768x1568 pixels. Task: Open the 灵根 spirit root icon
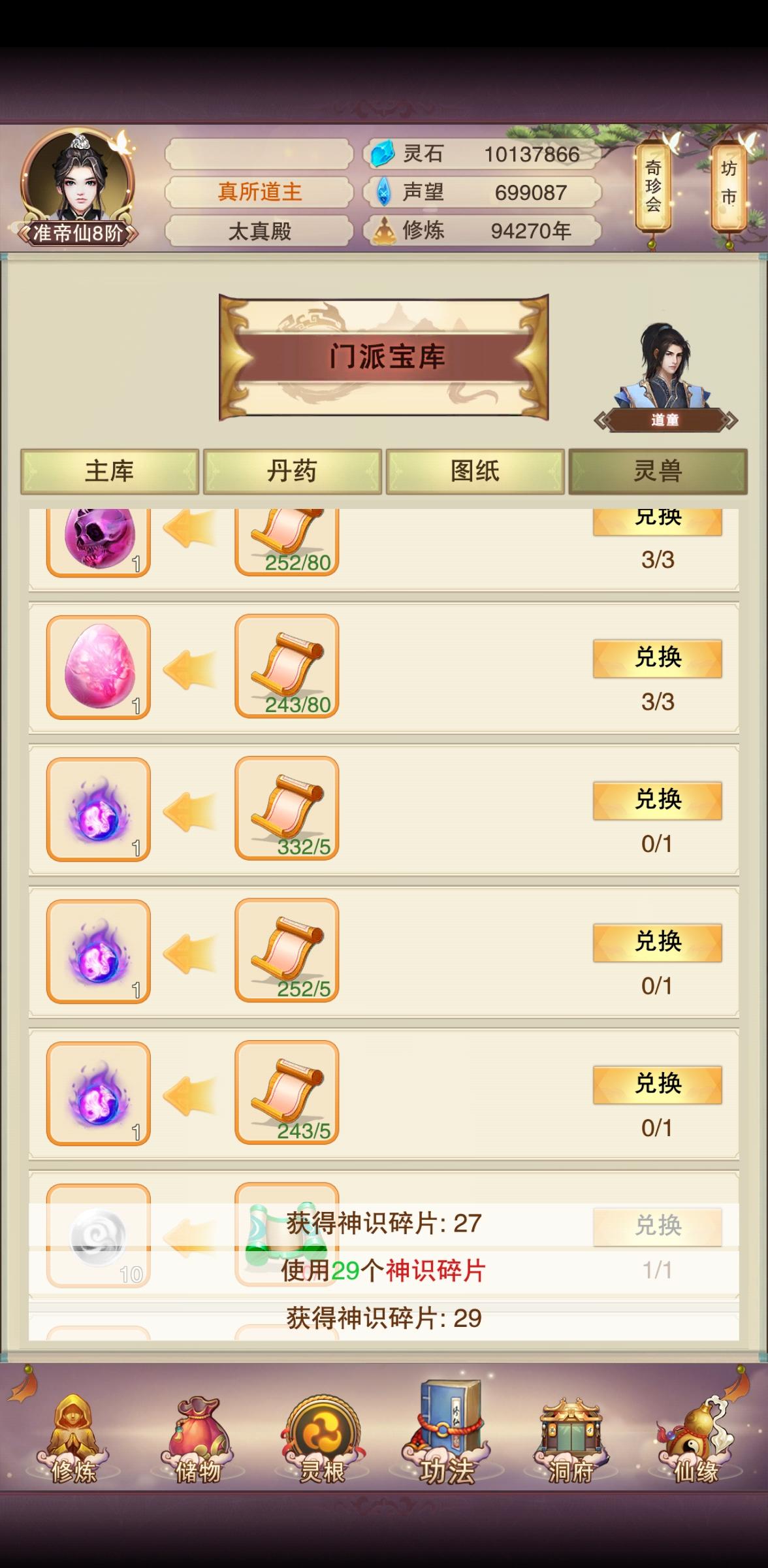coord(321,1439)
